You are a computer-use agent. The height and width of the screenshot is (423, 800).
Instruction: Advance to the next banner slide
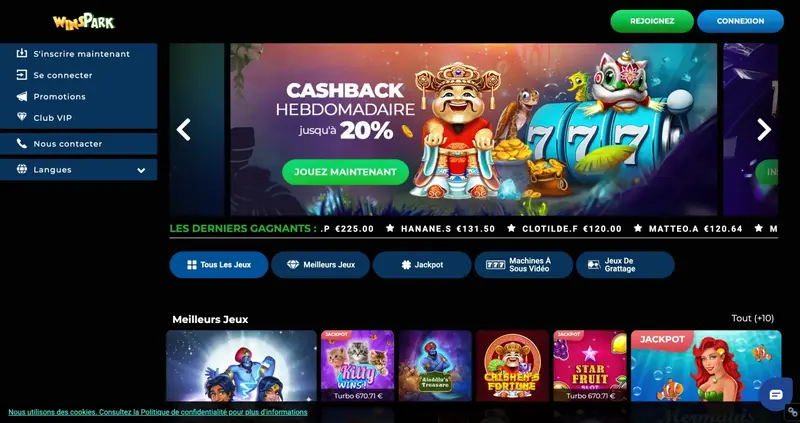[764, 130]
